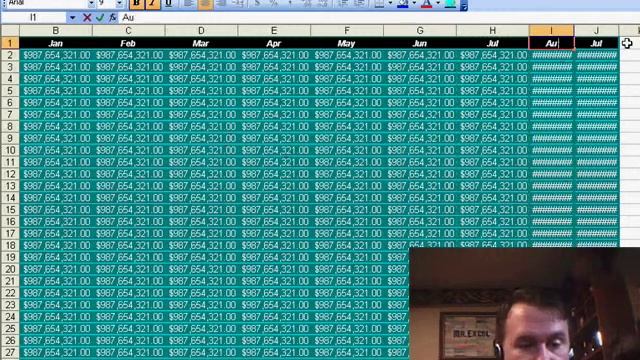640x360 pixels.
Task: Select row 27 header
Action: coord(10,353)
